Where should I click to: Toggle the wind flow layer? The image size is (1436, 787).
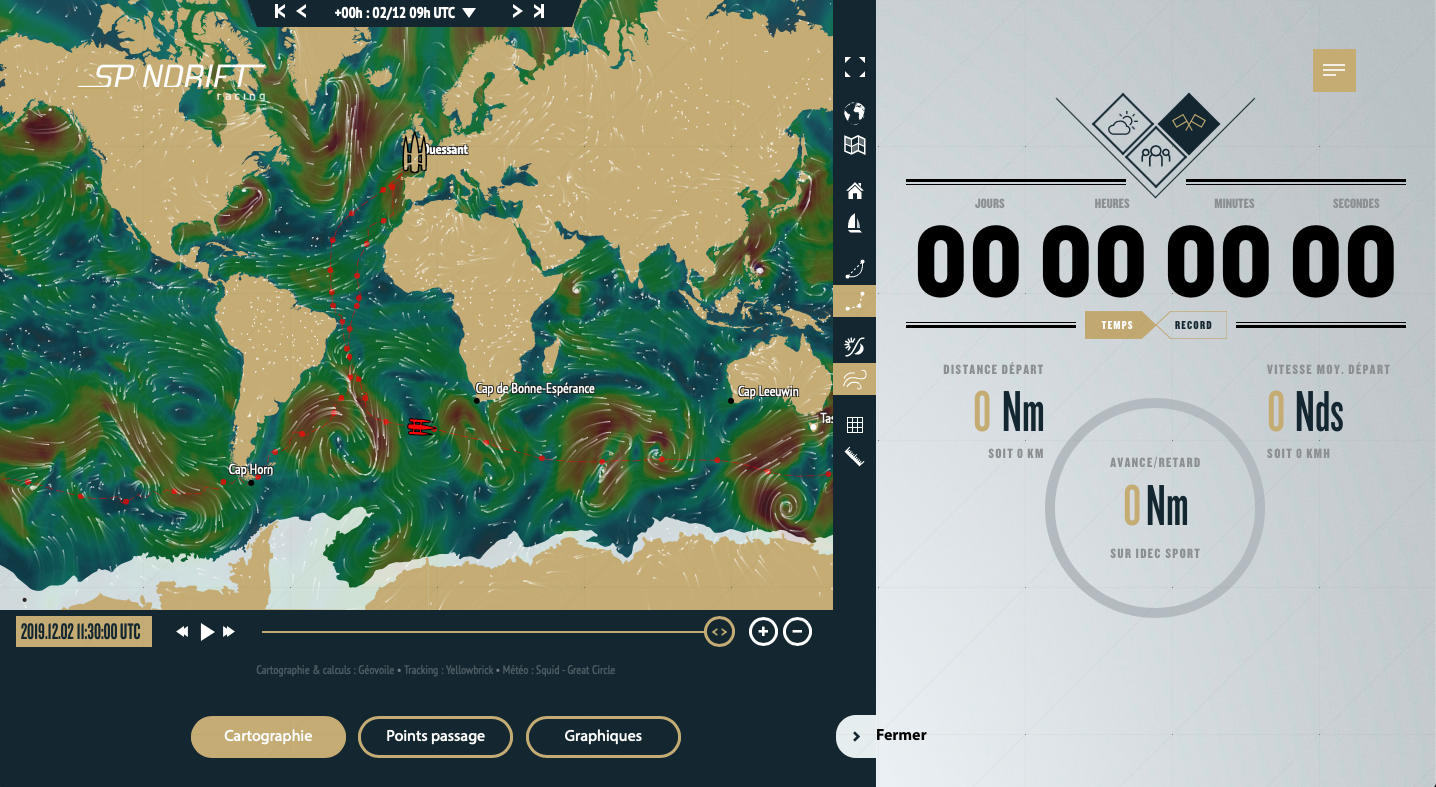coord(854,379)
